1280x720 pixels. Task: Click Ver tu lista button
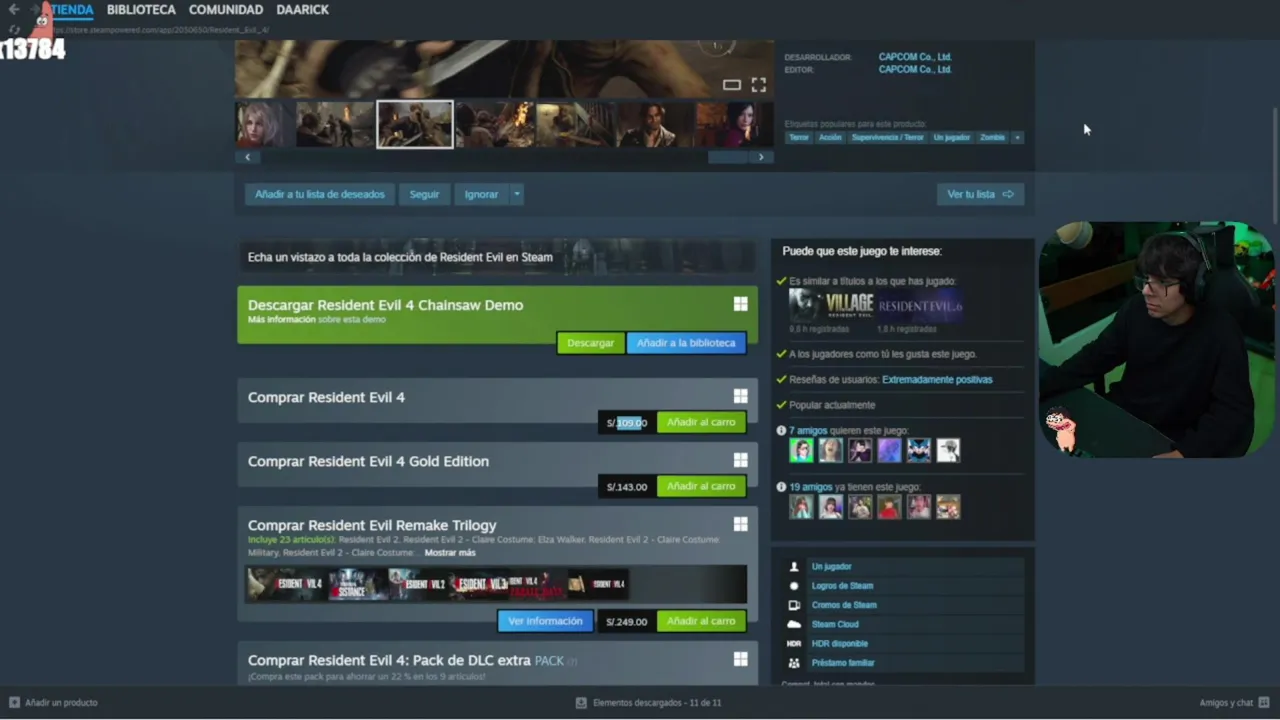pyautogui.click(x=980, y=194)
